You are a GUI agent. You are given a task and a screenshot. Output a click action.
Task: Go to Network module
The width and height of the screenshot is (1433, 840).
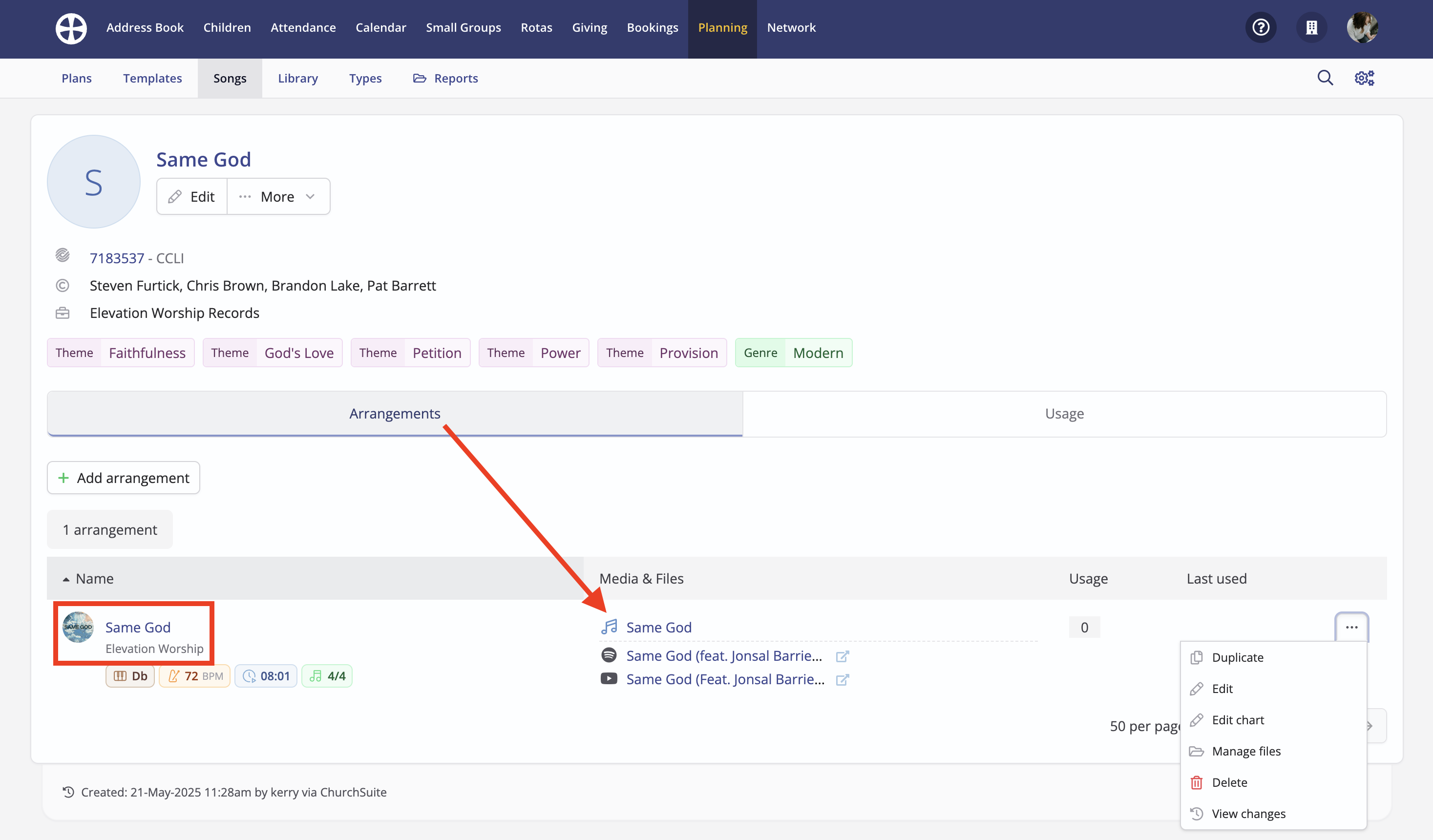point(791,27)
